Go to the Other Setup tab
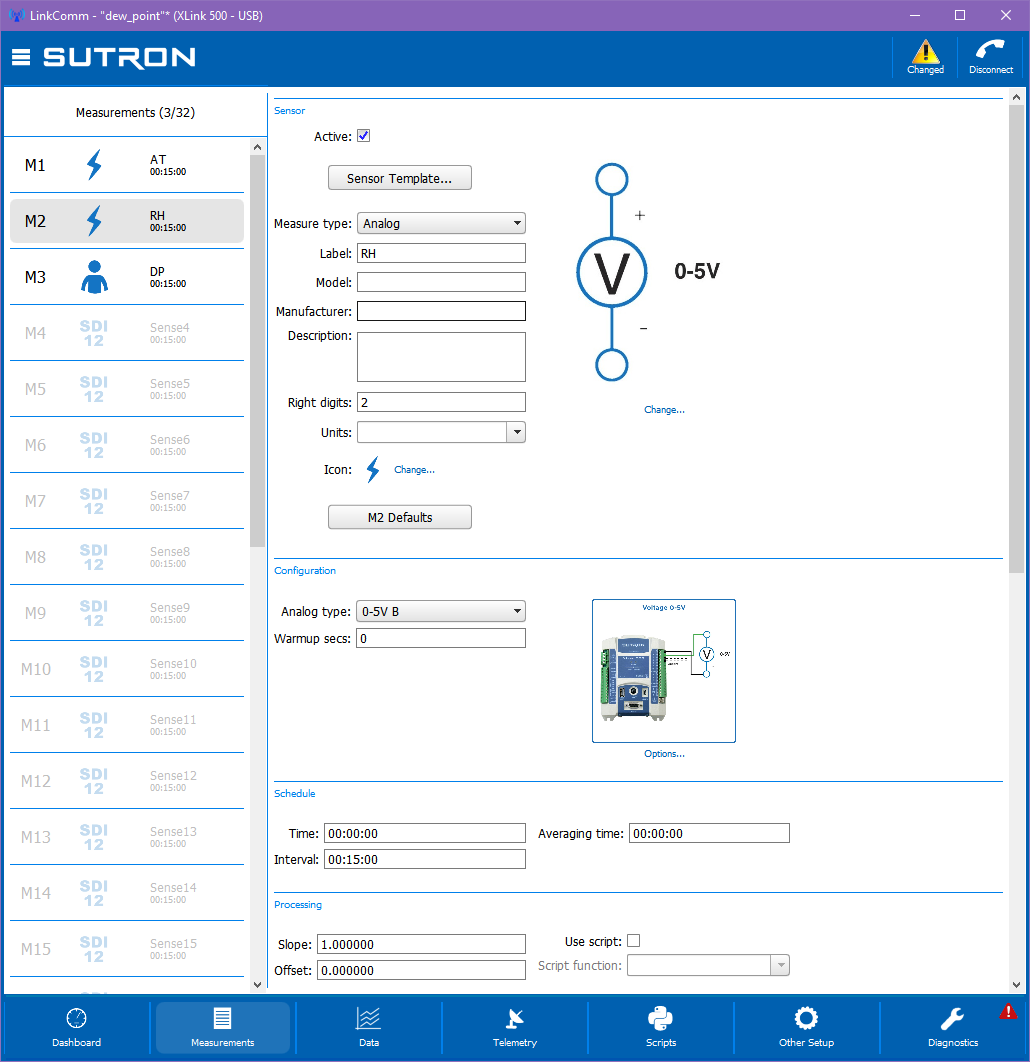1030x1062 pixels. click(807, 1028)
